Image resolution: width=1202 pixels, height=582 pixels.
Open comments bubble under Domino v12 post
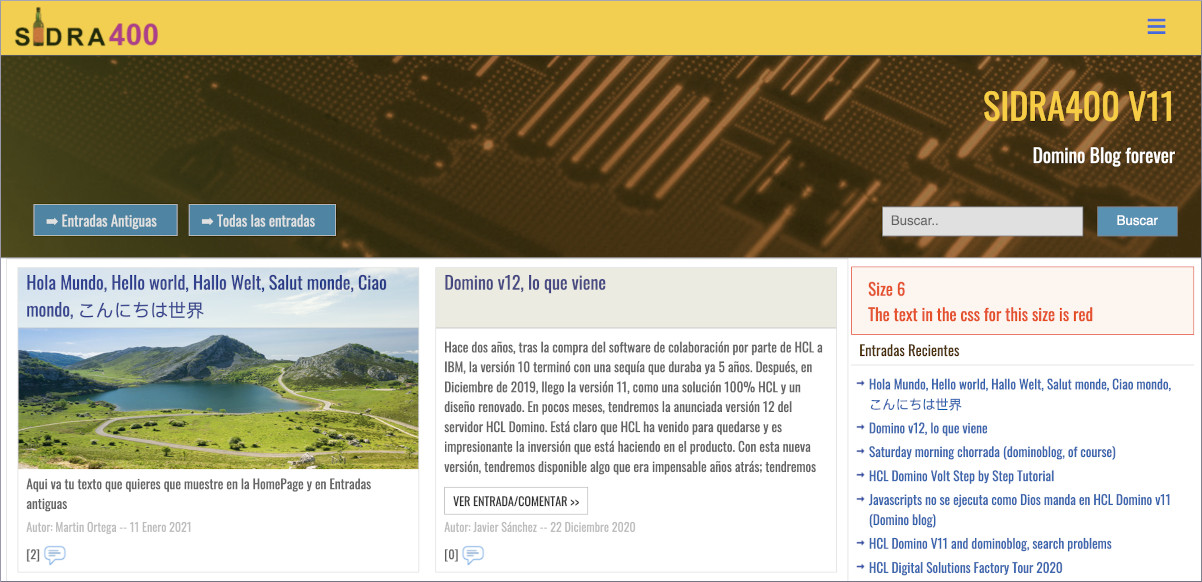pos(473,555)
